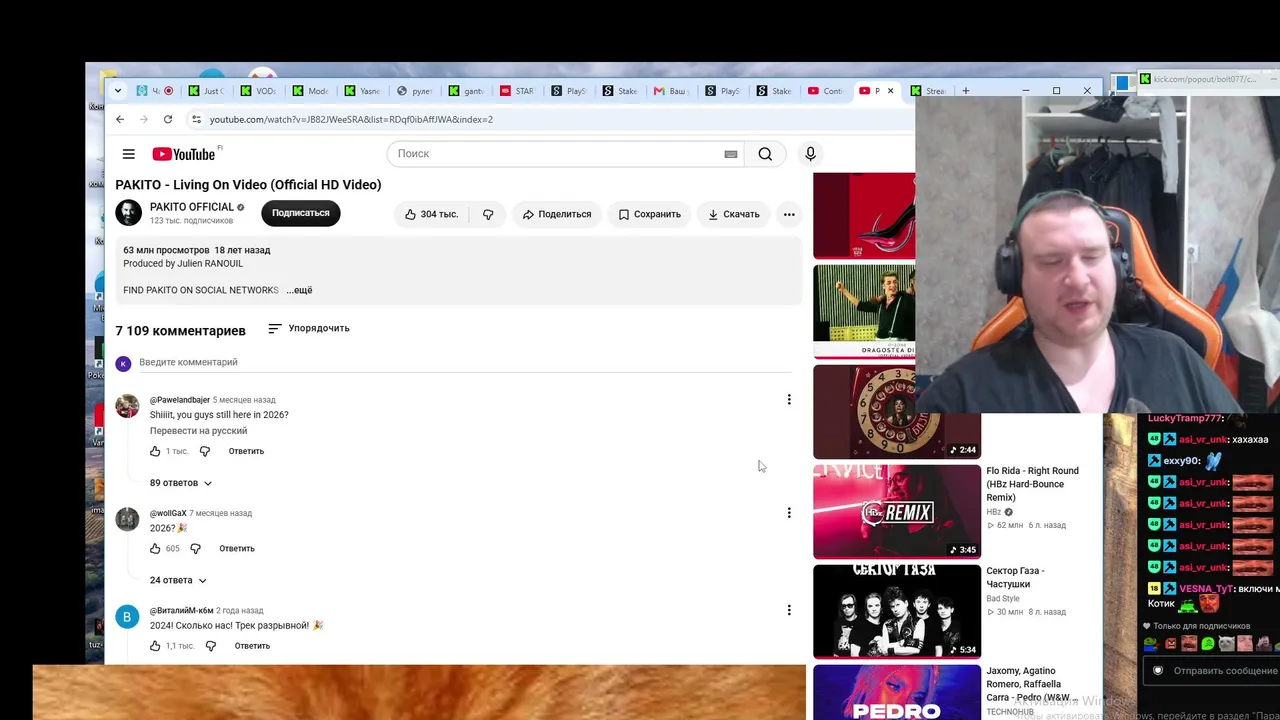
Task: Focus the browser address bar URL
Action: pyautogui.click(x=351, y=119)
